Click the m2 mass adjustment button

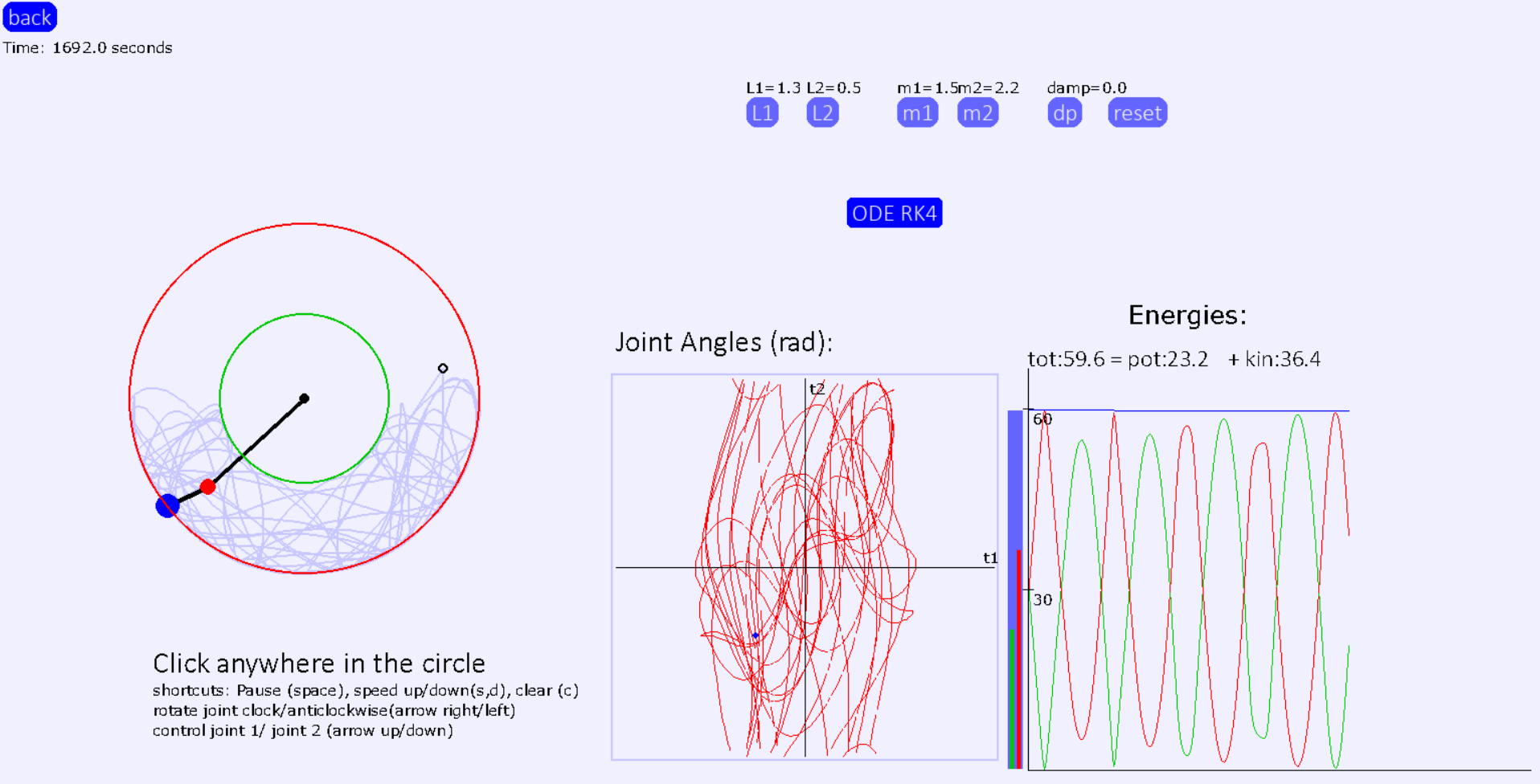(x=977, y=112)
